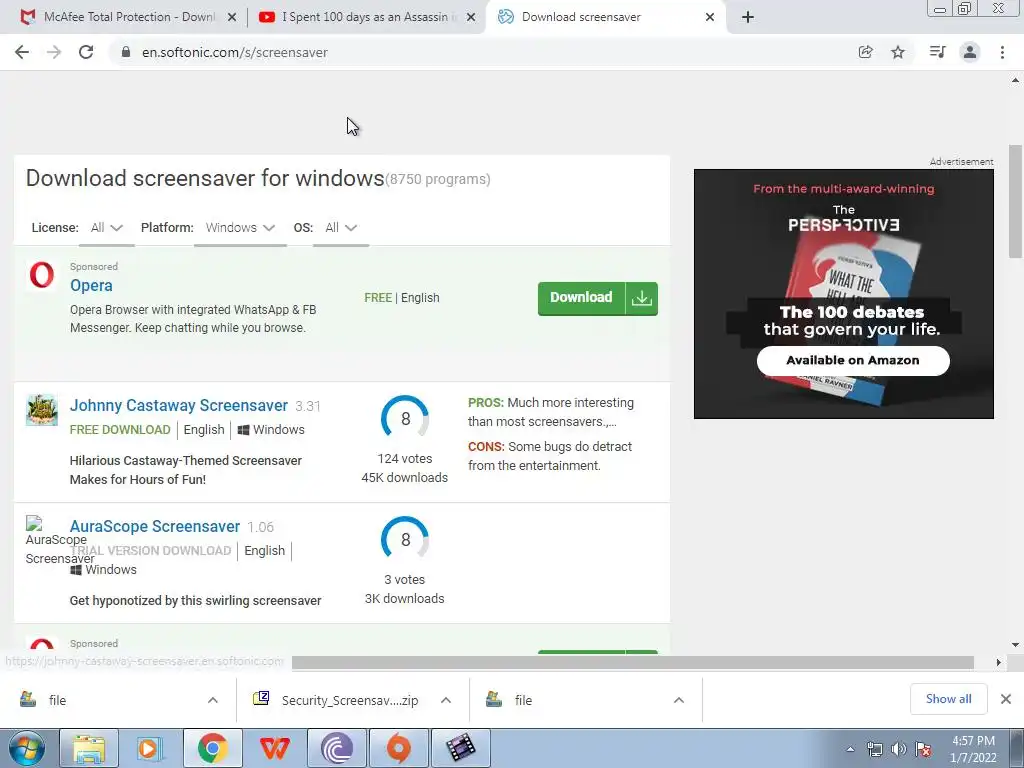Click the 124 votes text

coord(405,458)
